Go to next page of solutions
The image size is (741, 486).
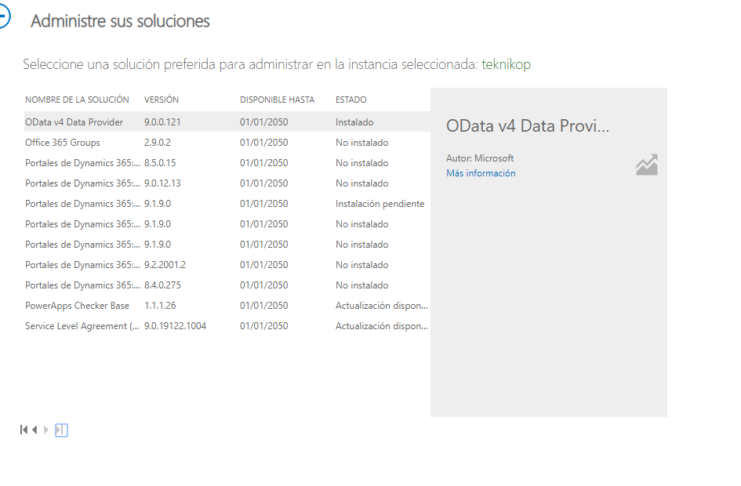(46, 430)
